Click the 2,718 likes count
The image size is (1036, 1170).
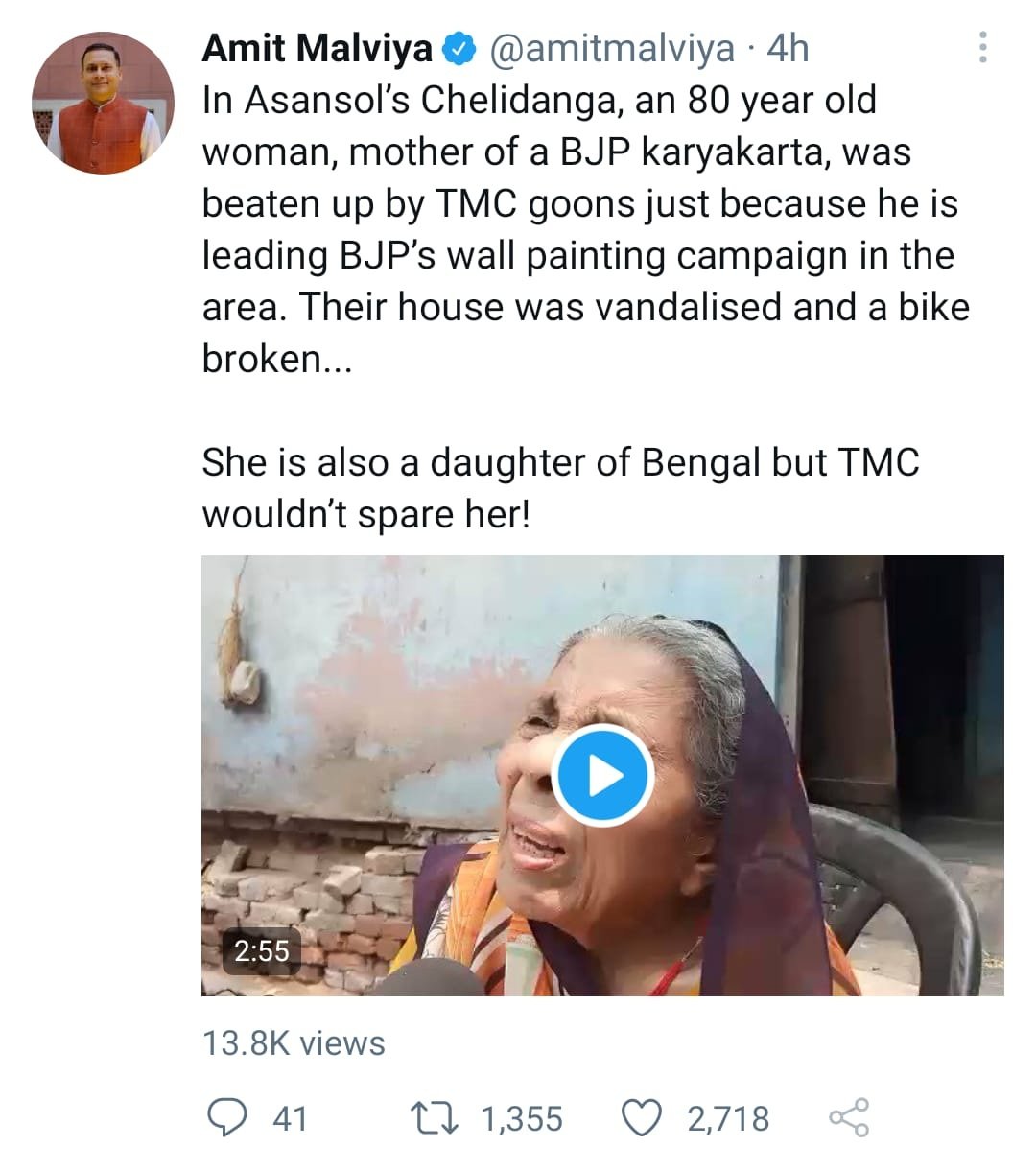(727, 1118)
